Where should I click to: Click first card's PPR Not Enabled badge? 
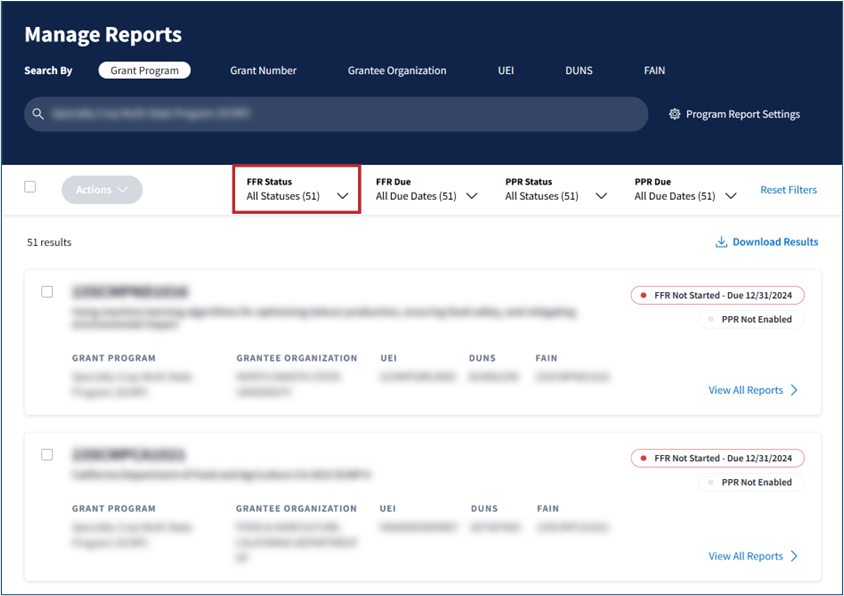pos(750,319)
